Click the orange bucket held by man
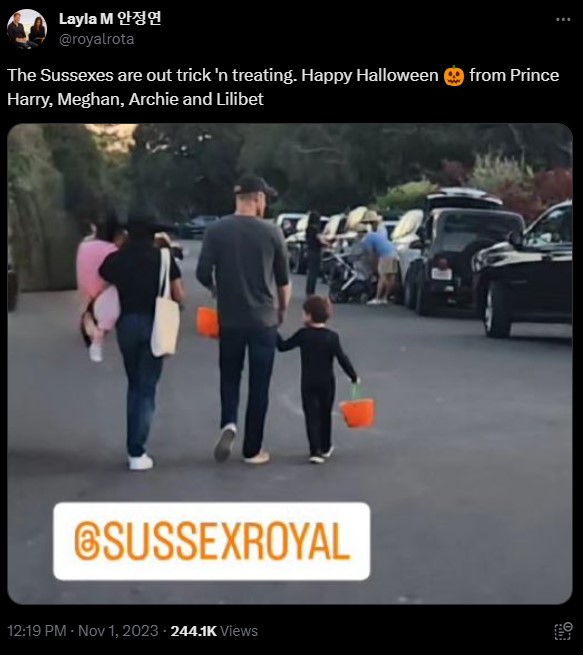The image size is (583, 655). [208, 322]
